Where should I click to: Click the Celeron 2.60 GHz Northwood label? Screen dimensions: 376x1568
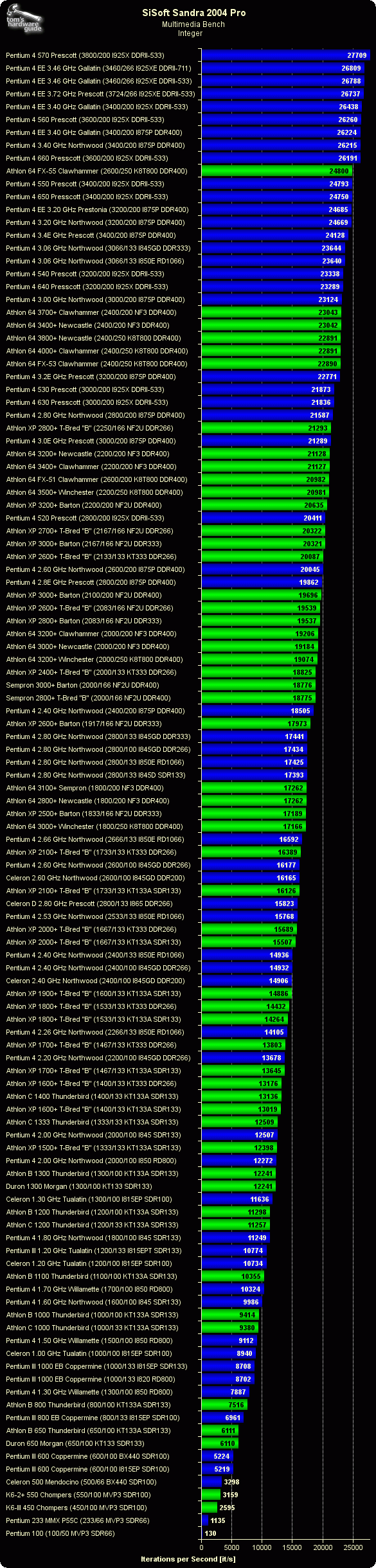pyautogui.click(x=95, y=878)
